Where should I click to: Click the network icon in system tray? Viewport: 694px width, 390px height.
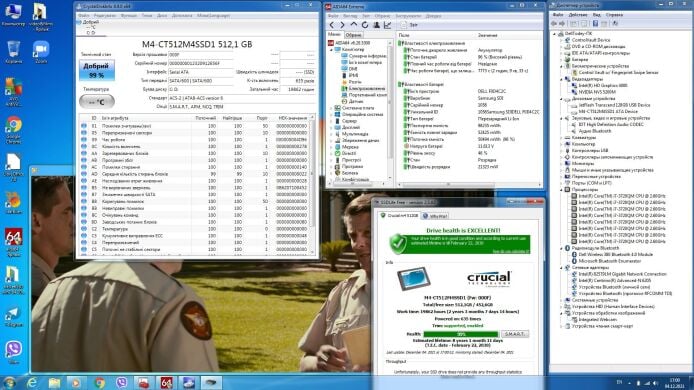(x=647, y=383)
